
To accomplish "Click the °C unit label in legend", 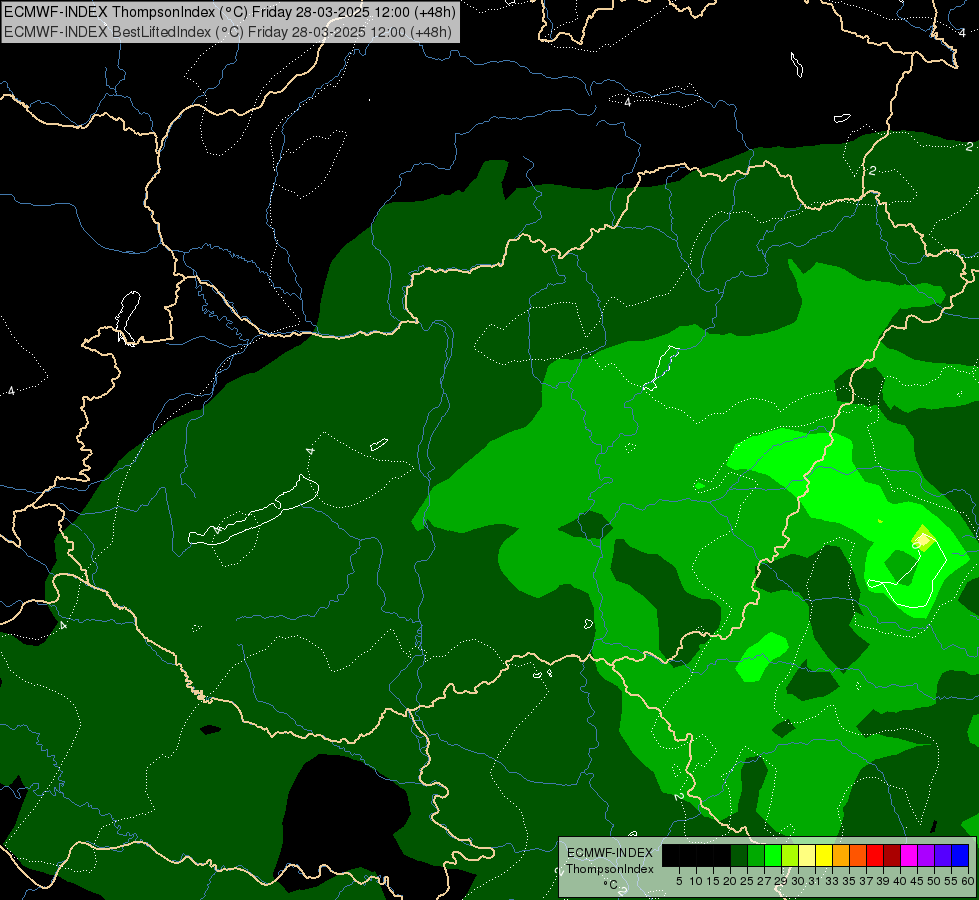I will coord(611,884).
